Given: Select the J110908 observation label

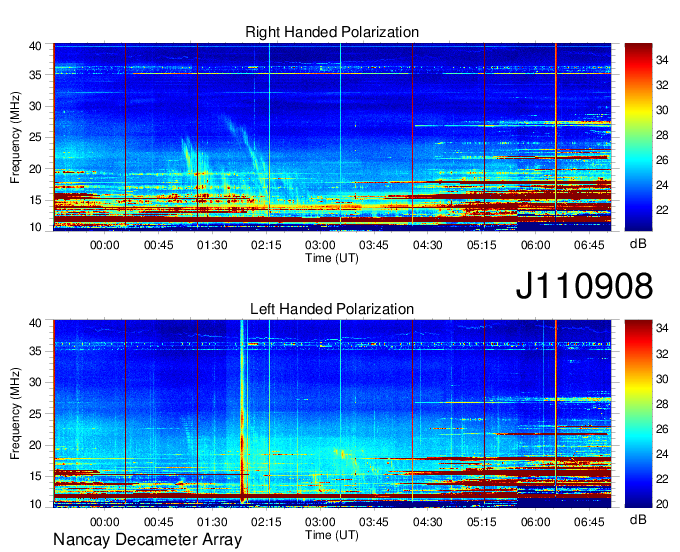Looking at the screenshot, I should (x=584, y=286).
